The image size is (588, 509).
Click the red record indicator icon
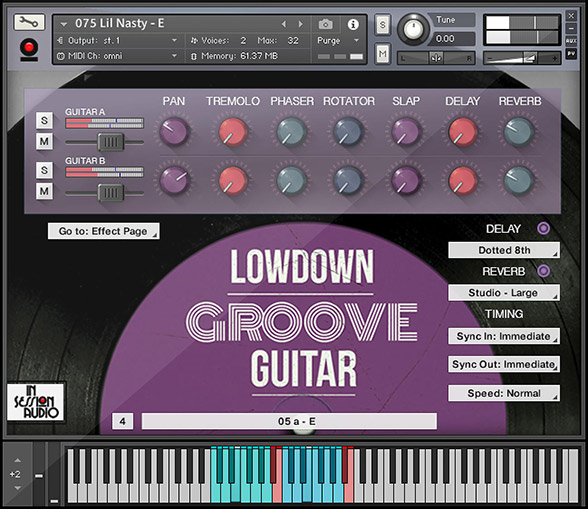click(29, 48)
